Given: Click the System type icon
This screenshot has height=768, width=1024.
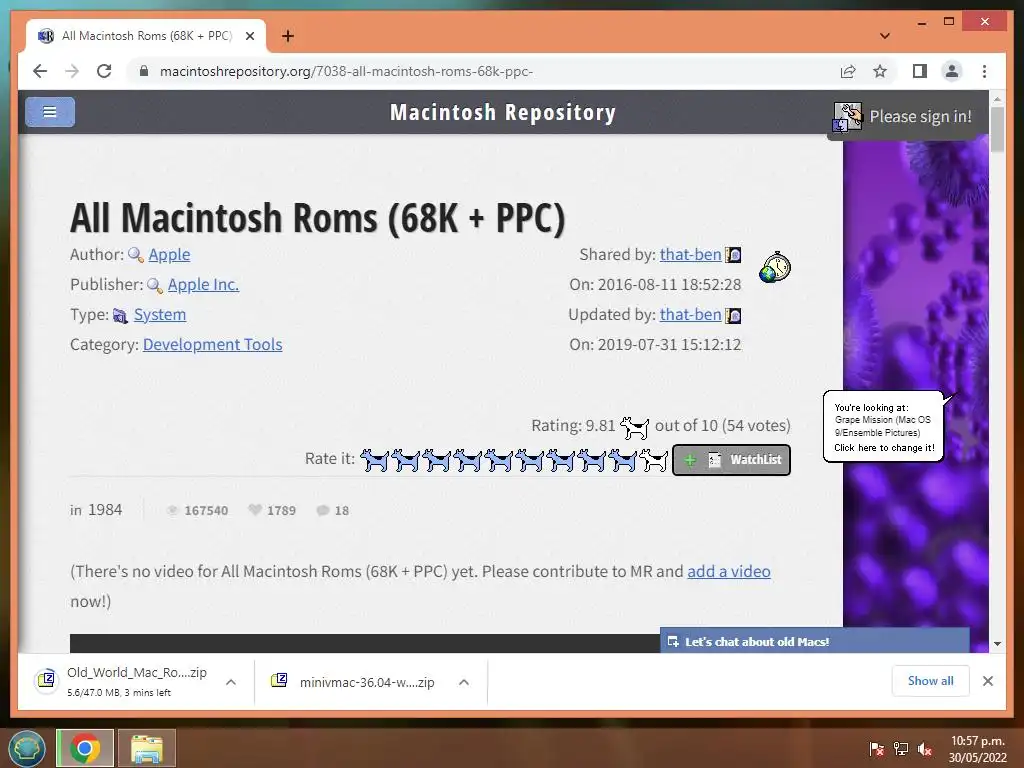Looking at the screenshot, I should coord(120,315).
